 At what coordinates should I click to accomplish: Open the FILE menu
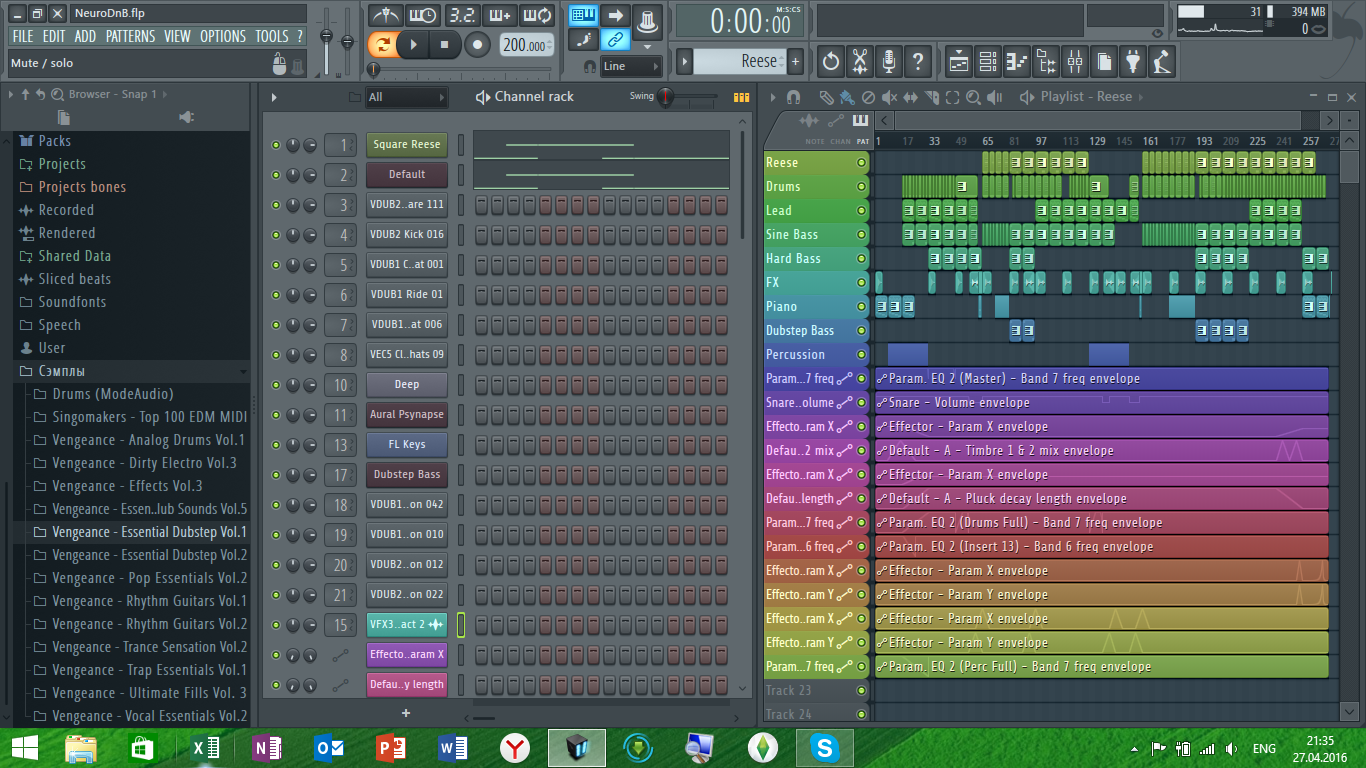tap(22, 36)
